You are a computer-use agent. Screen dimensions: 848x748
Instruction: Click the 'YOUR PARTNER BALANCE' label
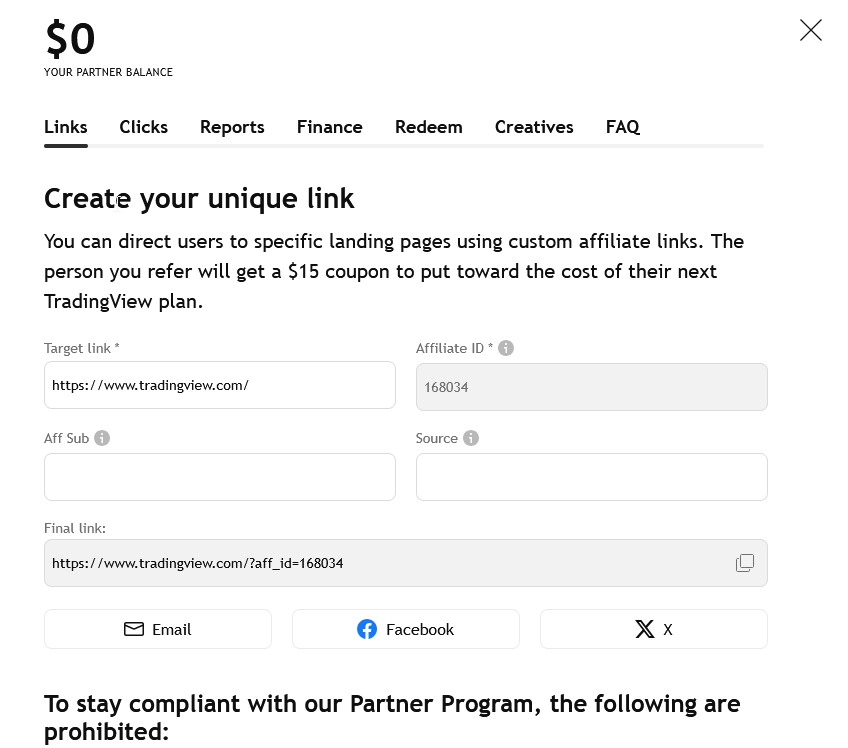(x=108, y=72)
